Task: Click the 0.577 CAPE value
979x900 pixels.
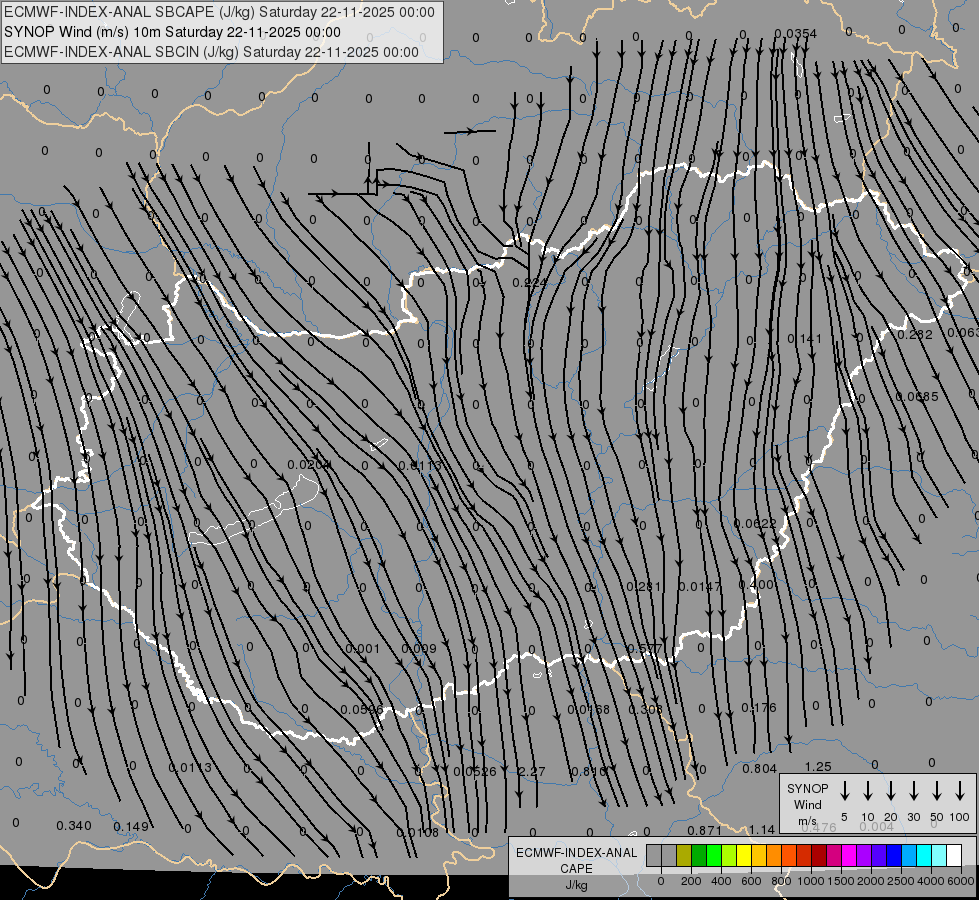Action: [644, 648]
